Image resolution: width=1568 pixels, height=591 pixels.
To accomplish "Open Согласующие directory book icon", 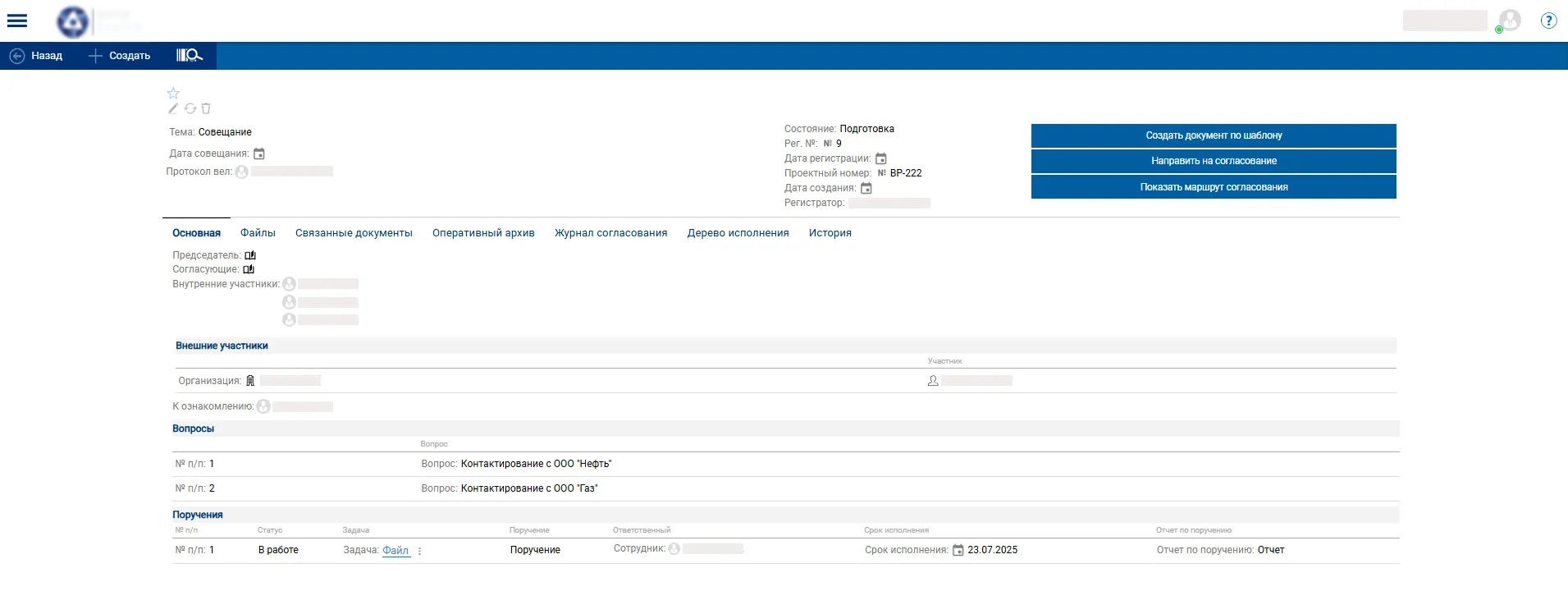I will (x=249, y=269).
